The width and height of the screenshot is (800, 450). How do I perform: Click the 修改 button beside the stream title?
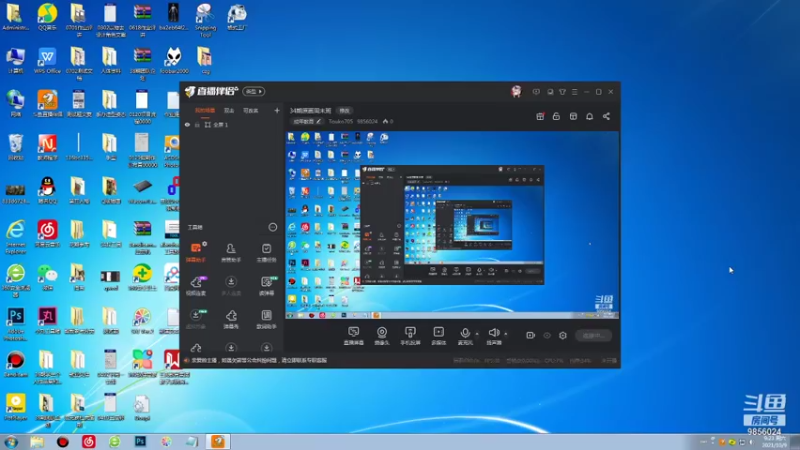(x=345, y=111)
